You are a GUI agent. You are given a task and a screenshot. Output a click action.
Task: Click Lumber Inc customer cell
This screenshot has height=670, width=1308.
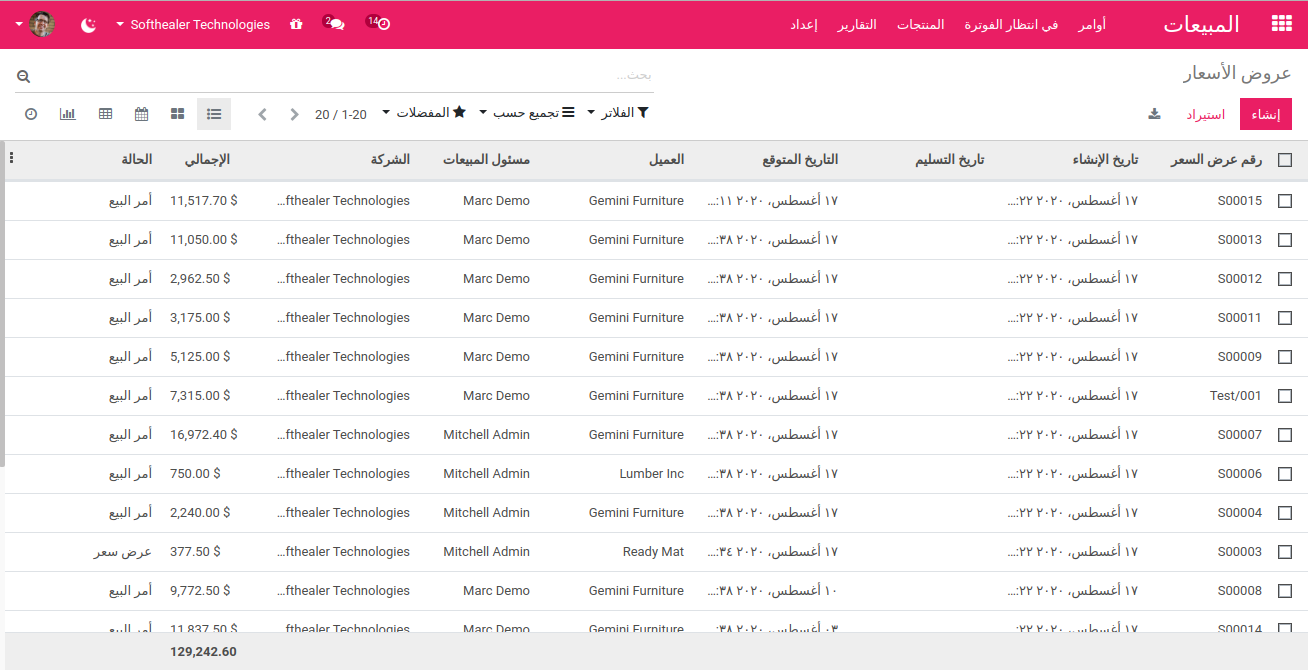pyautogui.click(x=652, y=474)
